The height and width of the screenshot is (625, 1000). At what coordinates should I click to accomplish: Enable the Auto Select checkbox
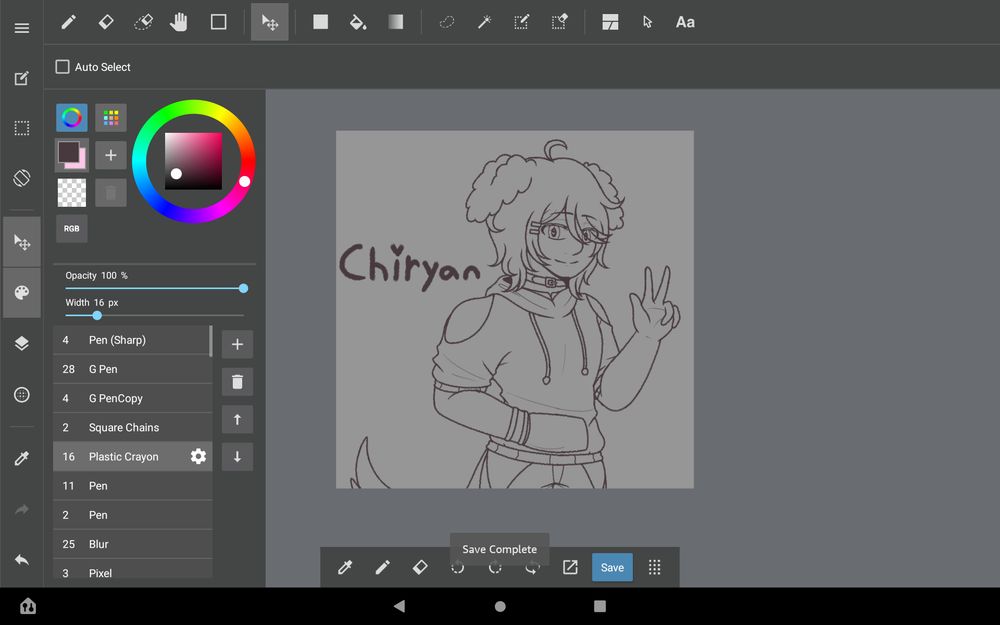(x=62, y=67)
